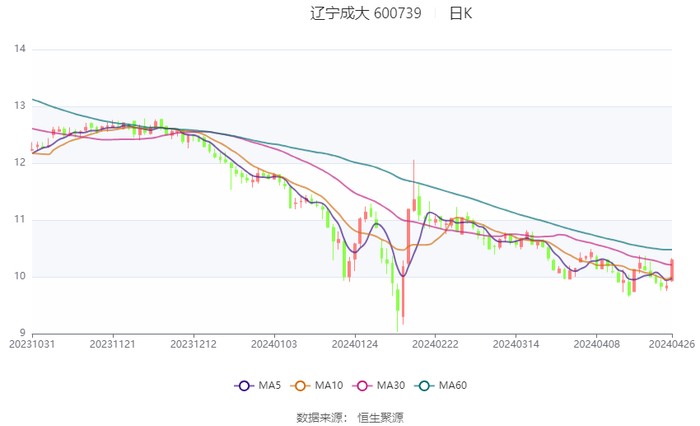Click the pink MA30 legend circle marker
Screen dimensions: 700x426
pyautogui.click(x=362, y=386)
